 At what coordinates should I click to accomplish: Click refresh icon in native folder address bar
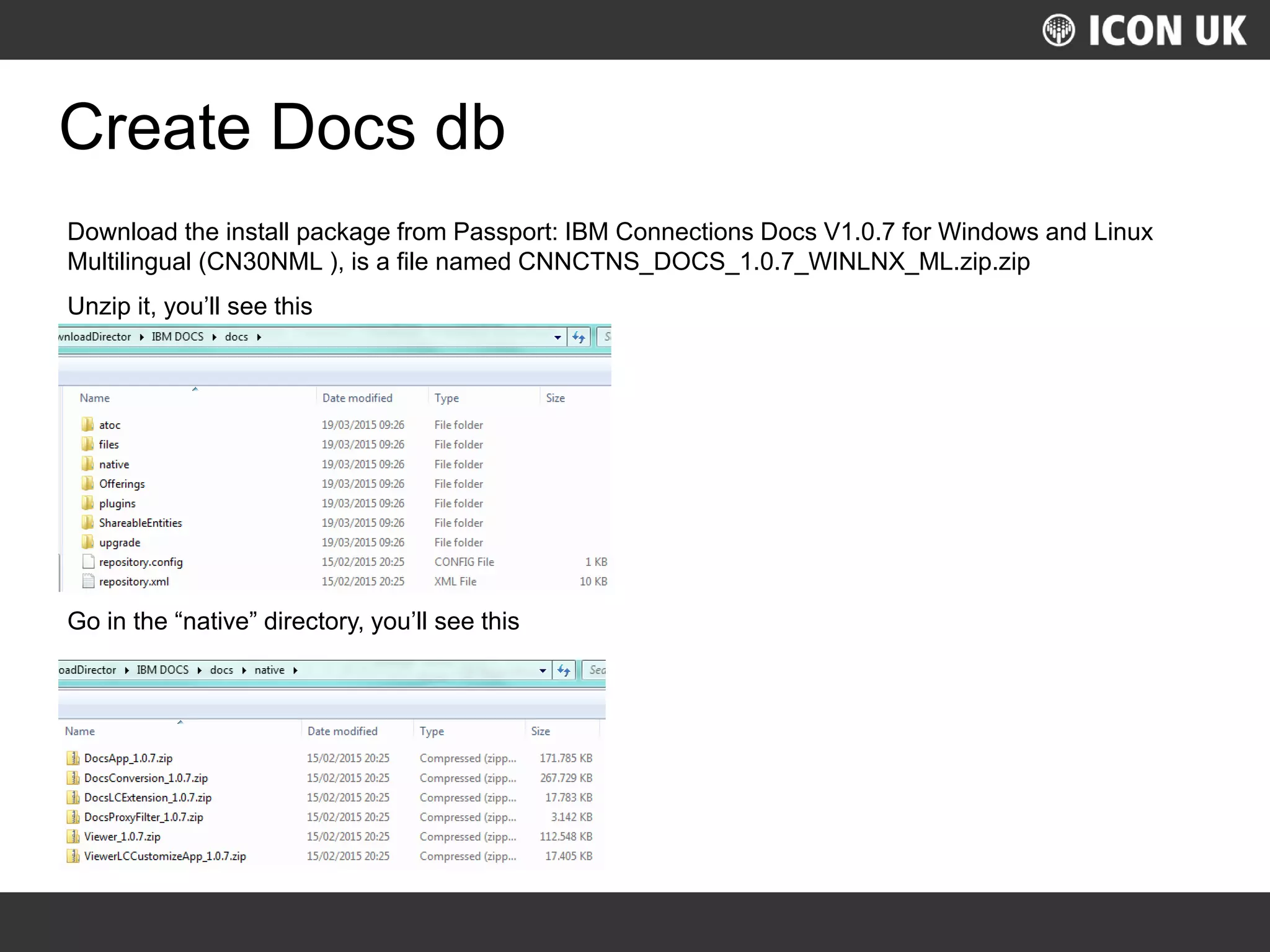click(564, 671)
